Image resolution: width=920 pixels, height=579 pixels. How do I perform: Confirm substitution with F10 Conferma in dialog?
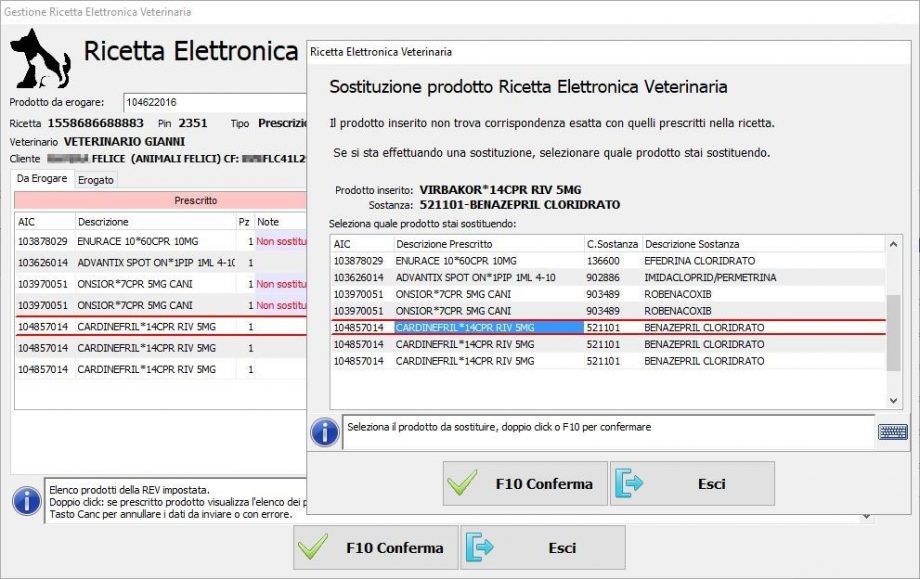click(525, 484)
